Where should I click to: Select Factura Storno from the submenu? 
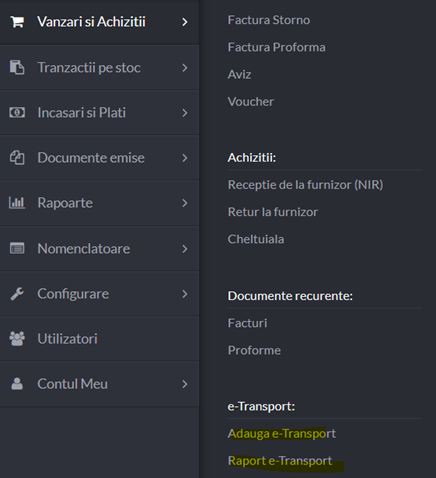point(269,20)
